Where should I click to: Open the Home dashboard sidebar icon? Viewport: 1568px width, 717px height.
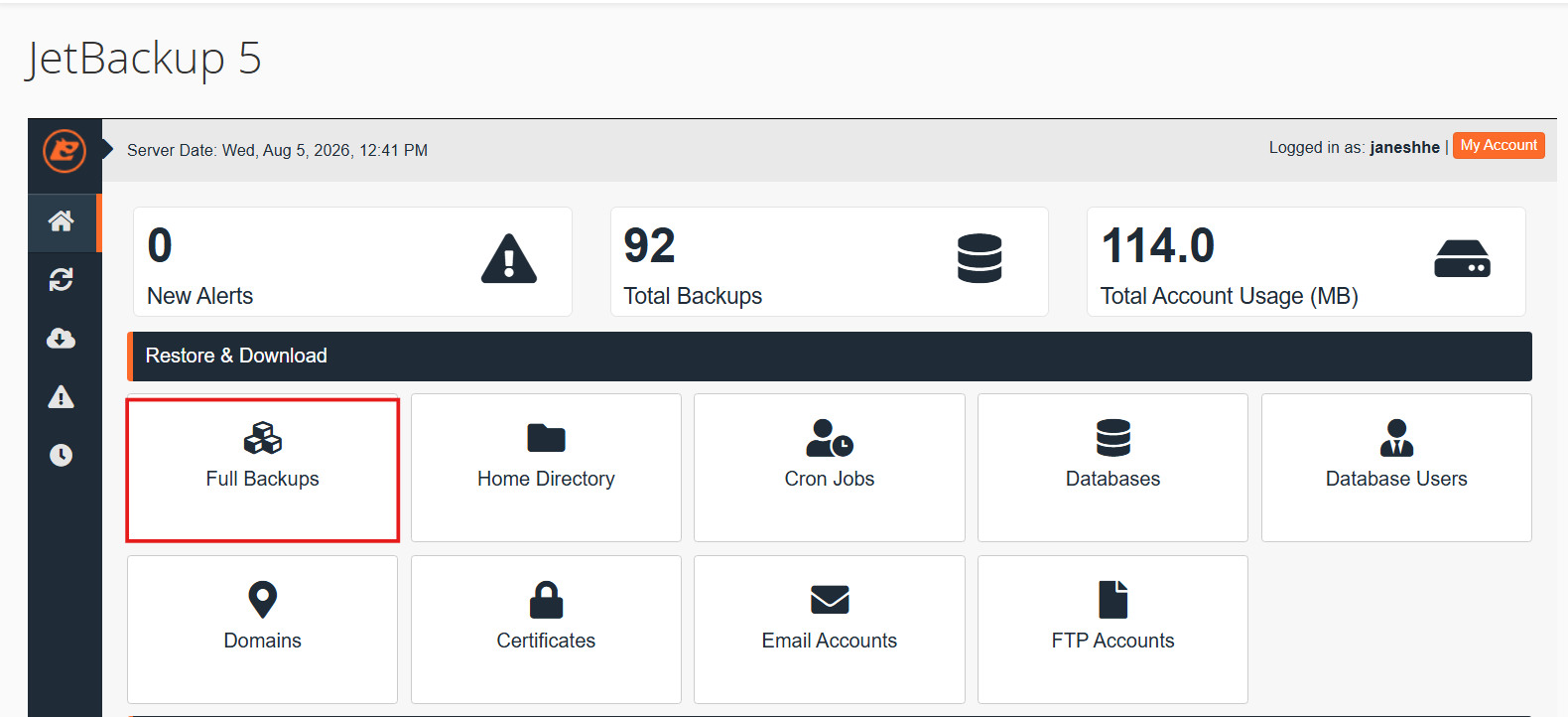point(62,221)
